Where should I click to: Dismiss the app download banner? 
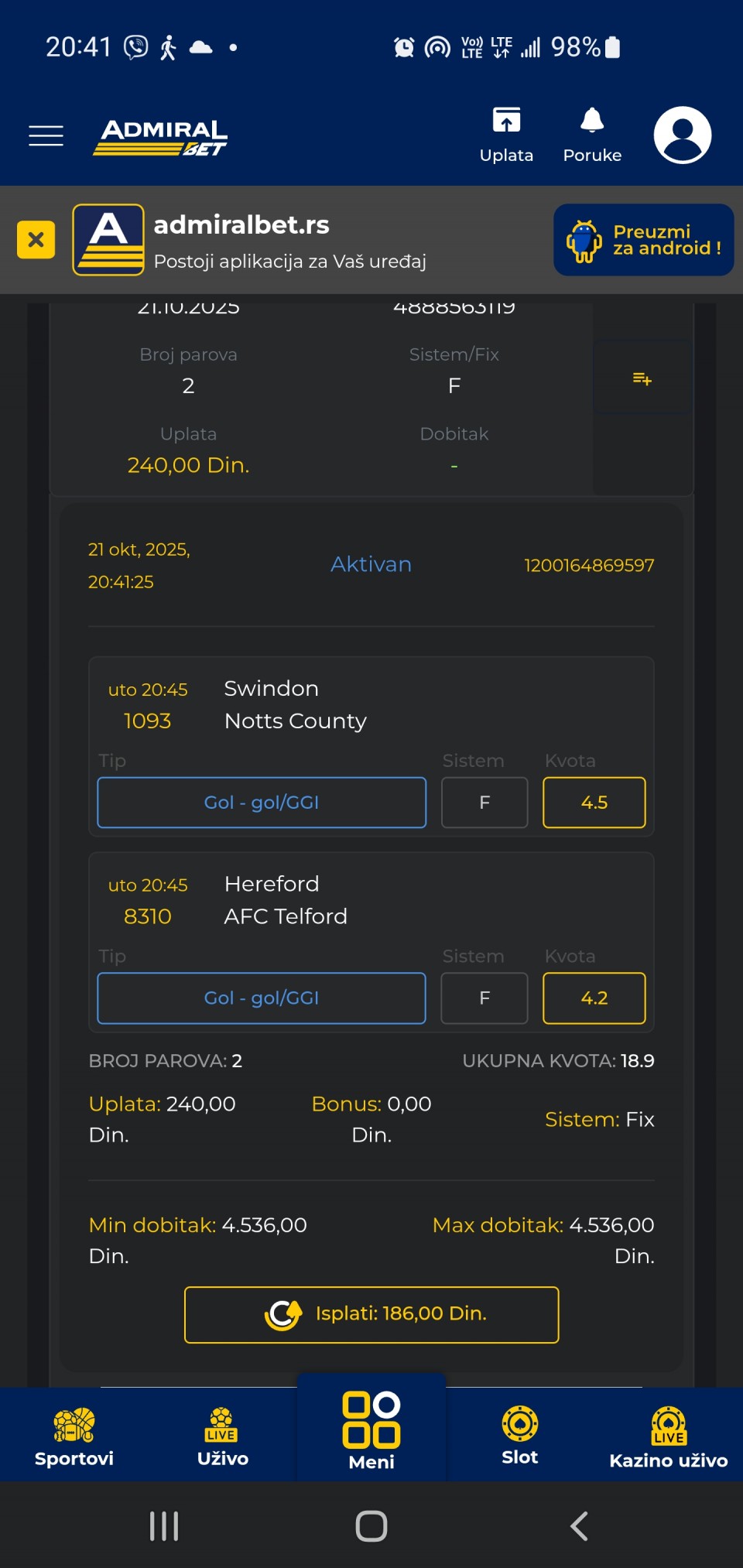[x=36, y=240]
